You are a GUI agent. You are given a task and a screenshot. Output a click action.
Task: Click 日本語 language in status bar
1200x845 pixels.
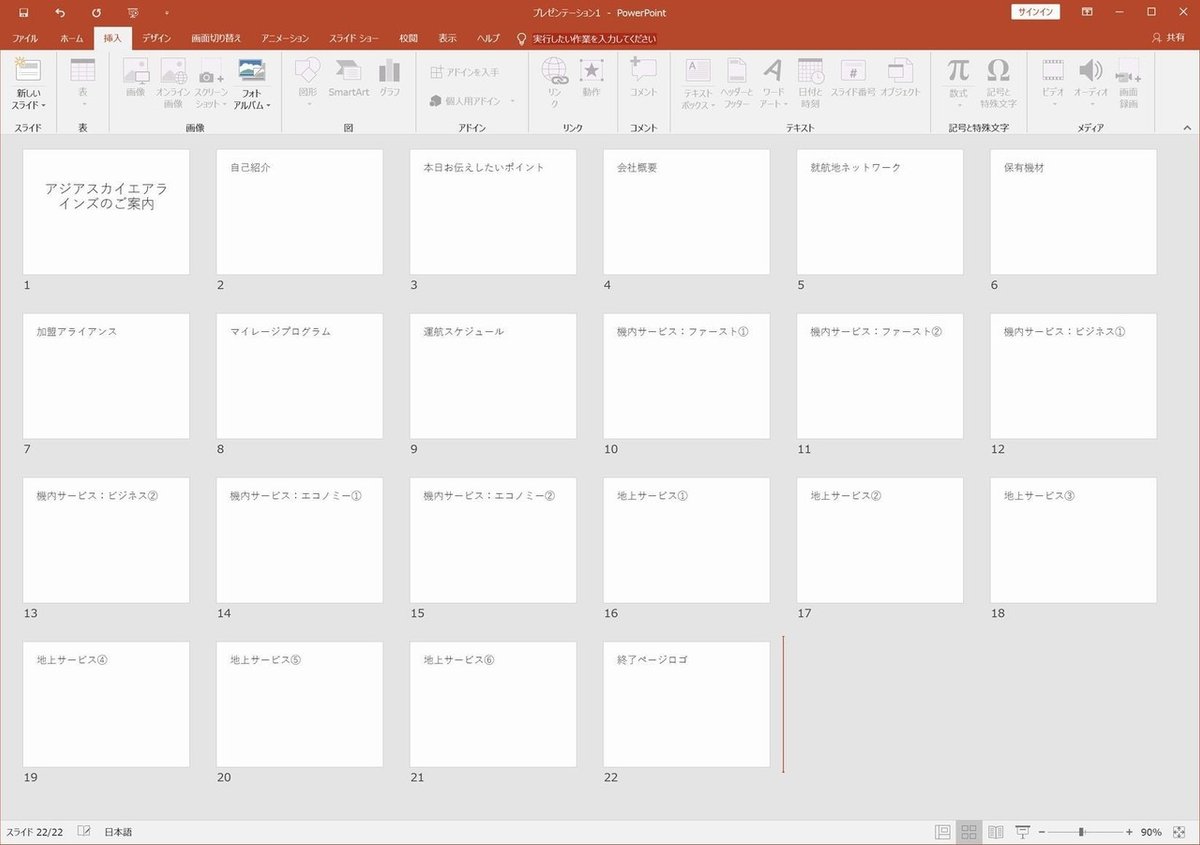tap(118, 832)
